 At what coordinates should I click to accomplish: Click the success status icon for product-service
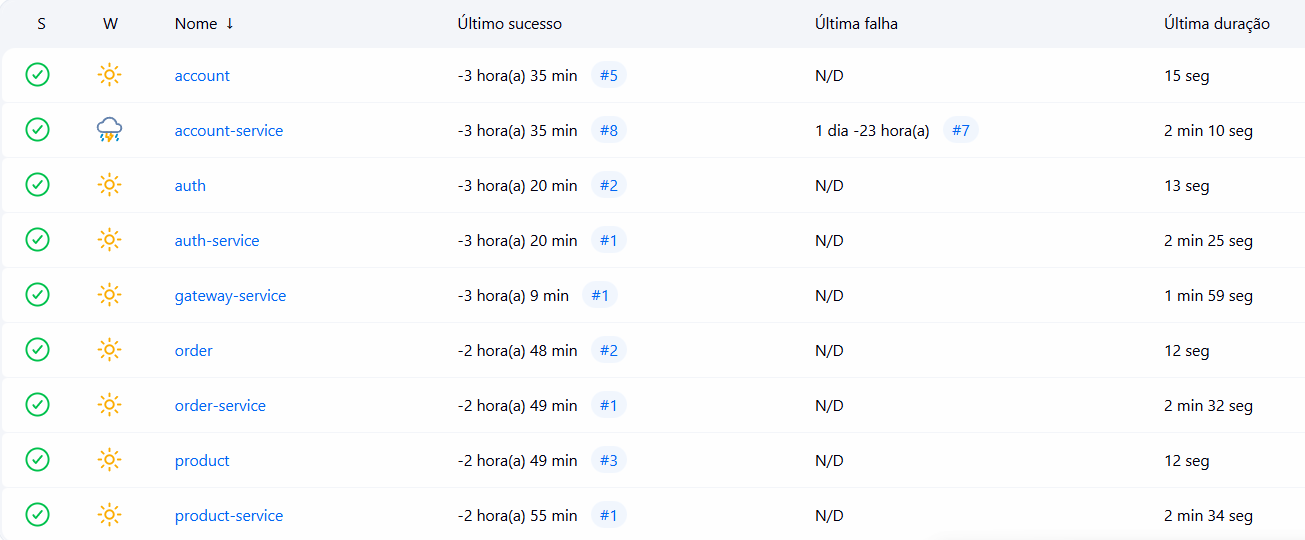[x=37, y=515]
